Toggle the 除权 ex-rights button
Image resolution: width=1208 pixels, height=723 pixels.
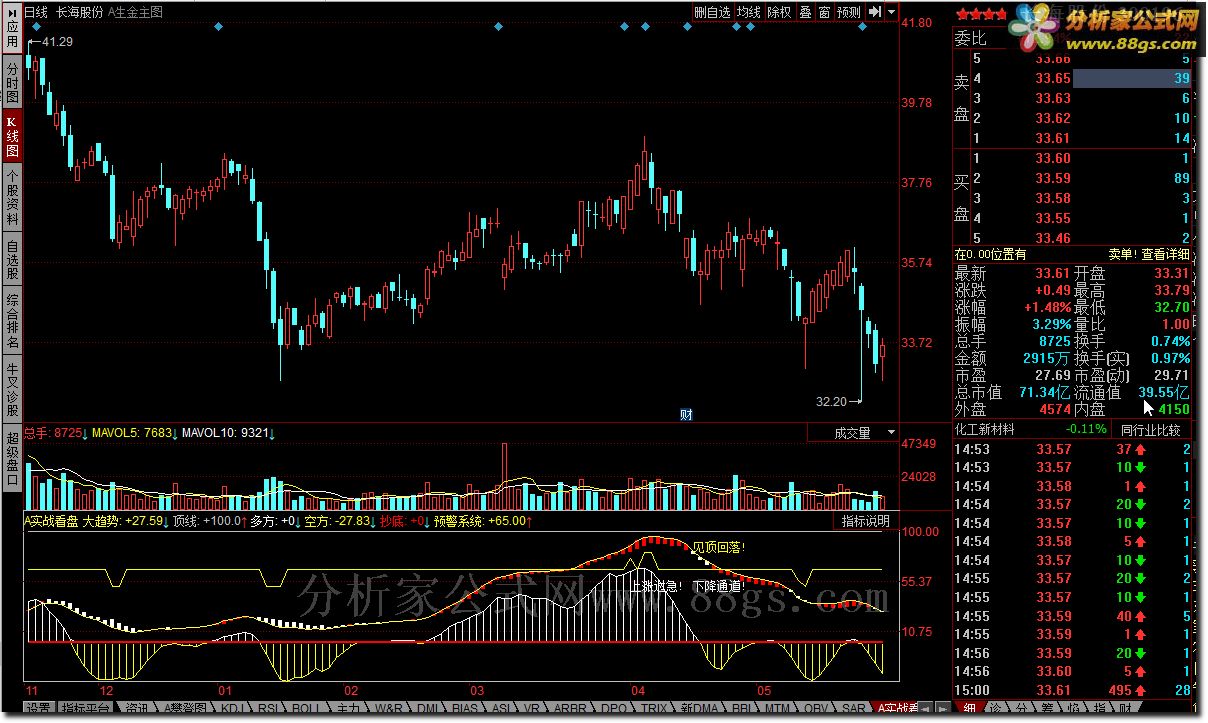click(x=779, y=12)
